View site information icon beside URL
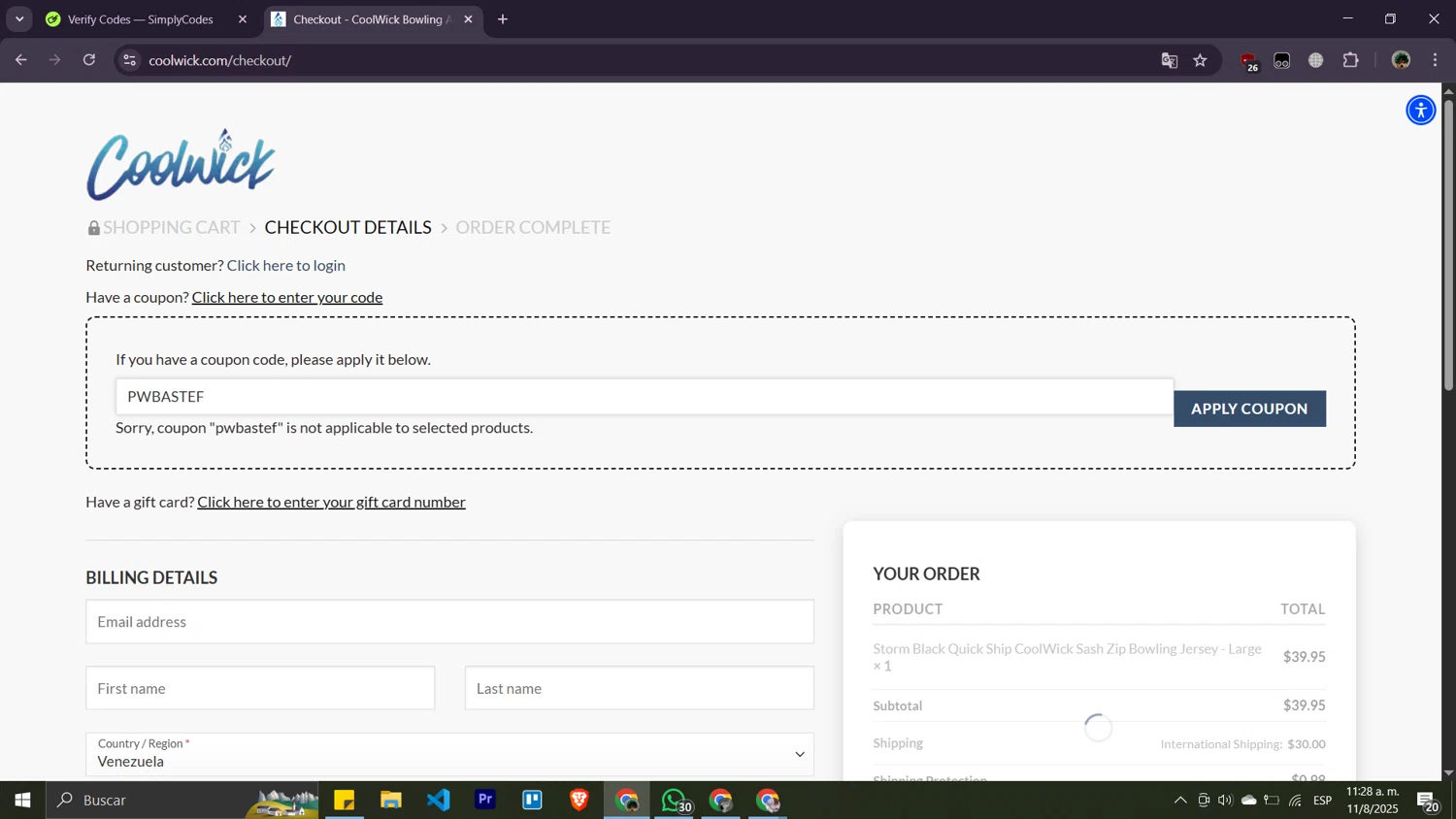The height and width of the screenshot is (819, 1456). (129, 60)
